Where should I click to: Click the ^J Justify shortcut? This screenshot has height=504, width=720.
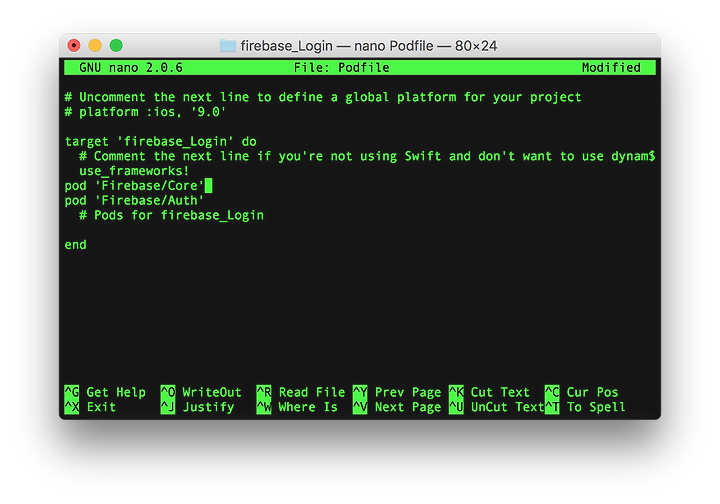pos(197,407)
